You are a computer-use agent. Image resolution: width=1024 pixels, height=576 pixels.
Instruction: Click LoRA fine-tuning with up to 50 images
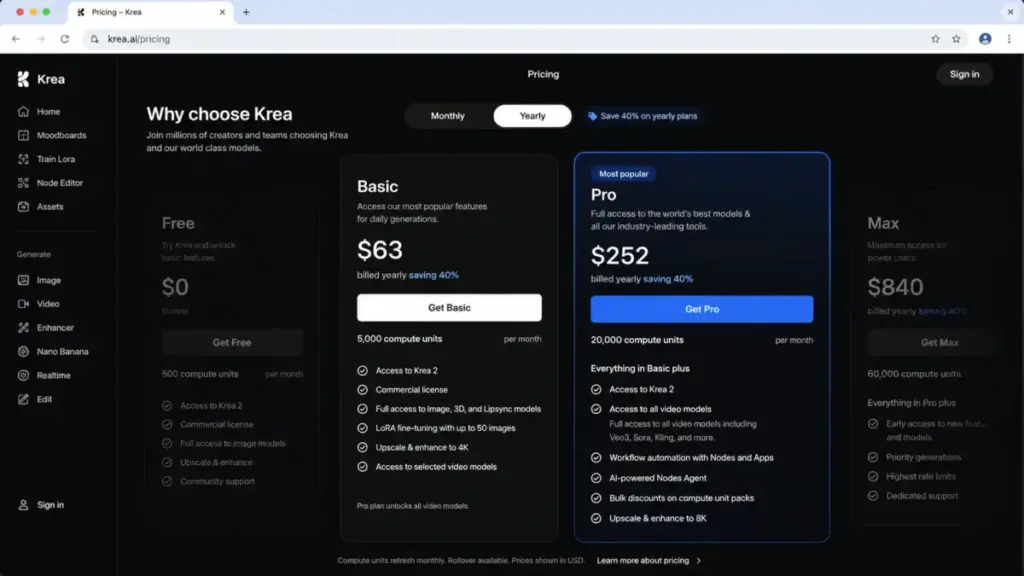pos(445,428)
